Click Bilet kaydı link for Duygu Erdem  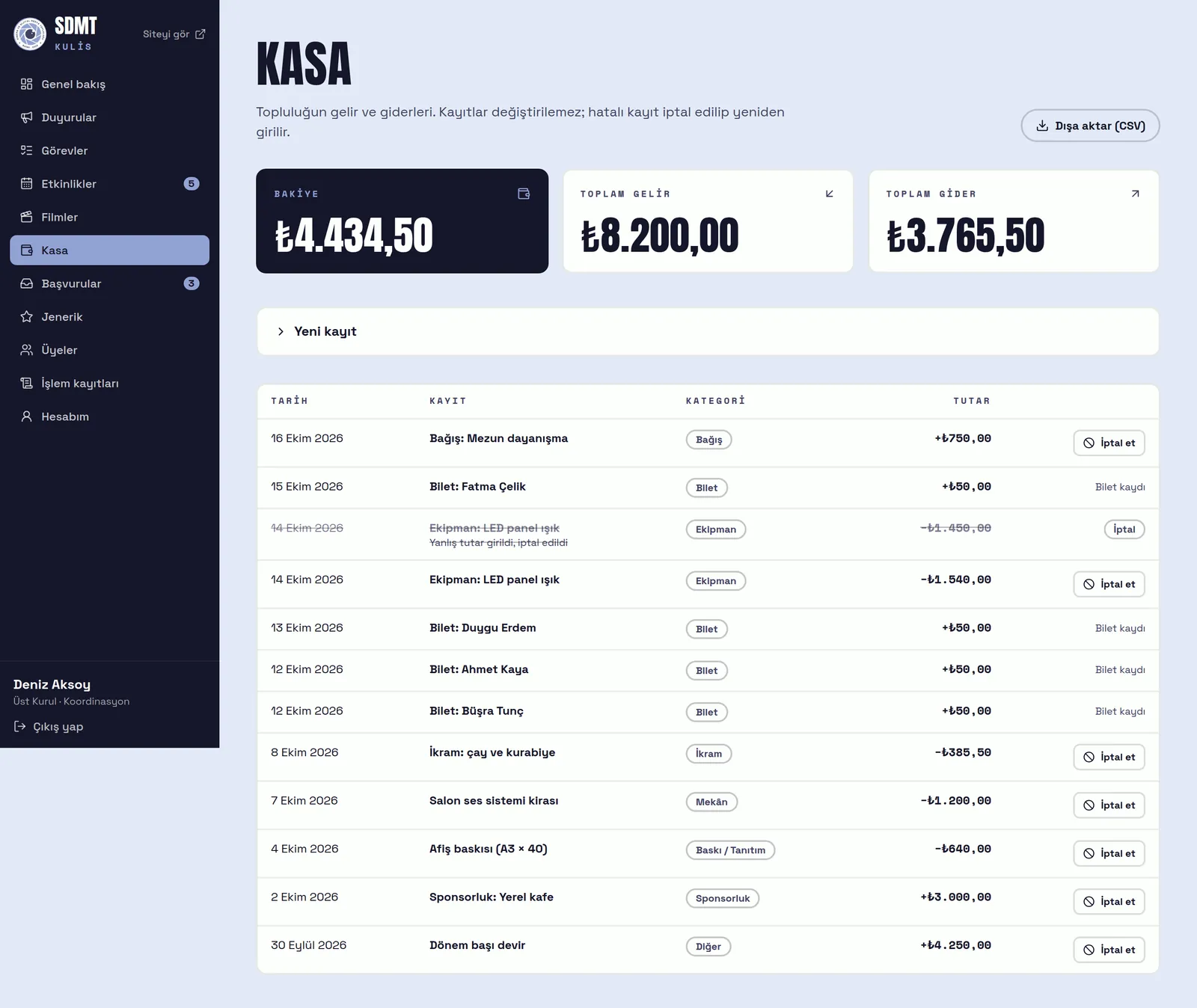1120,628
